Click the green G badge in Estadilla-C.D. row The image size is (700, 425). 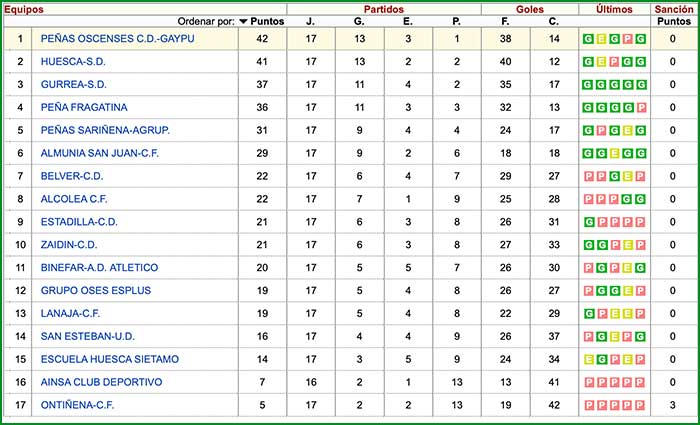588,222
